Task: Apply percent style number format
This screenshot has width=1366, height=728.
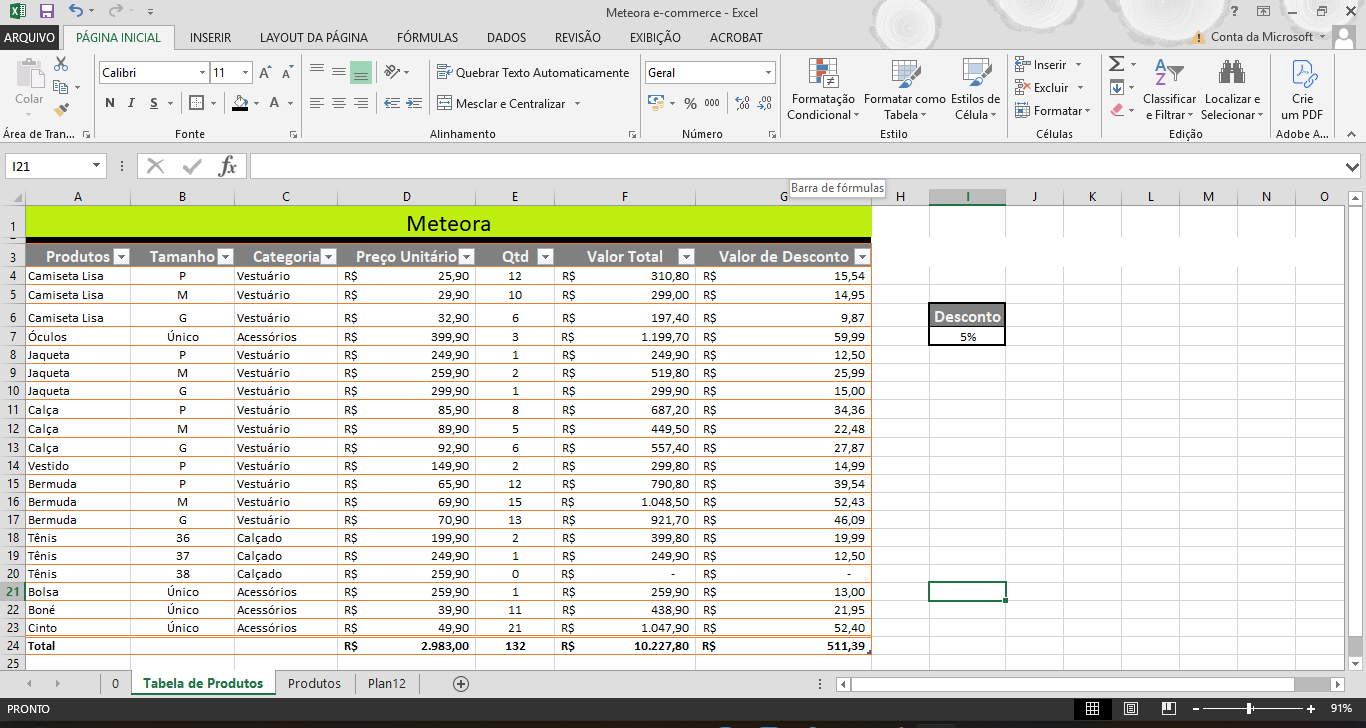Action: click(690, 103)
